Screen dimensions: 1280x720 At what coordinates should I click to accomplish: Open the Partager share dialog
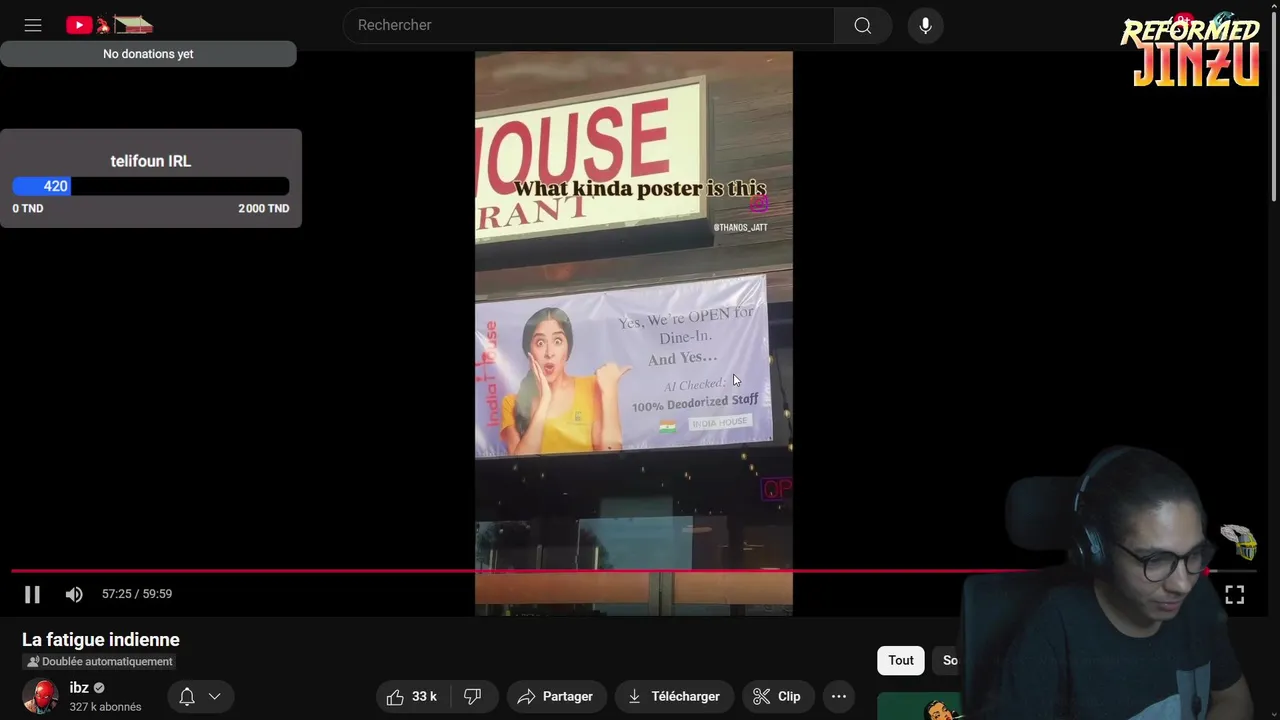(x=556, y=696)
